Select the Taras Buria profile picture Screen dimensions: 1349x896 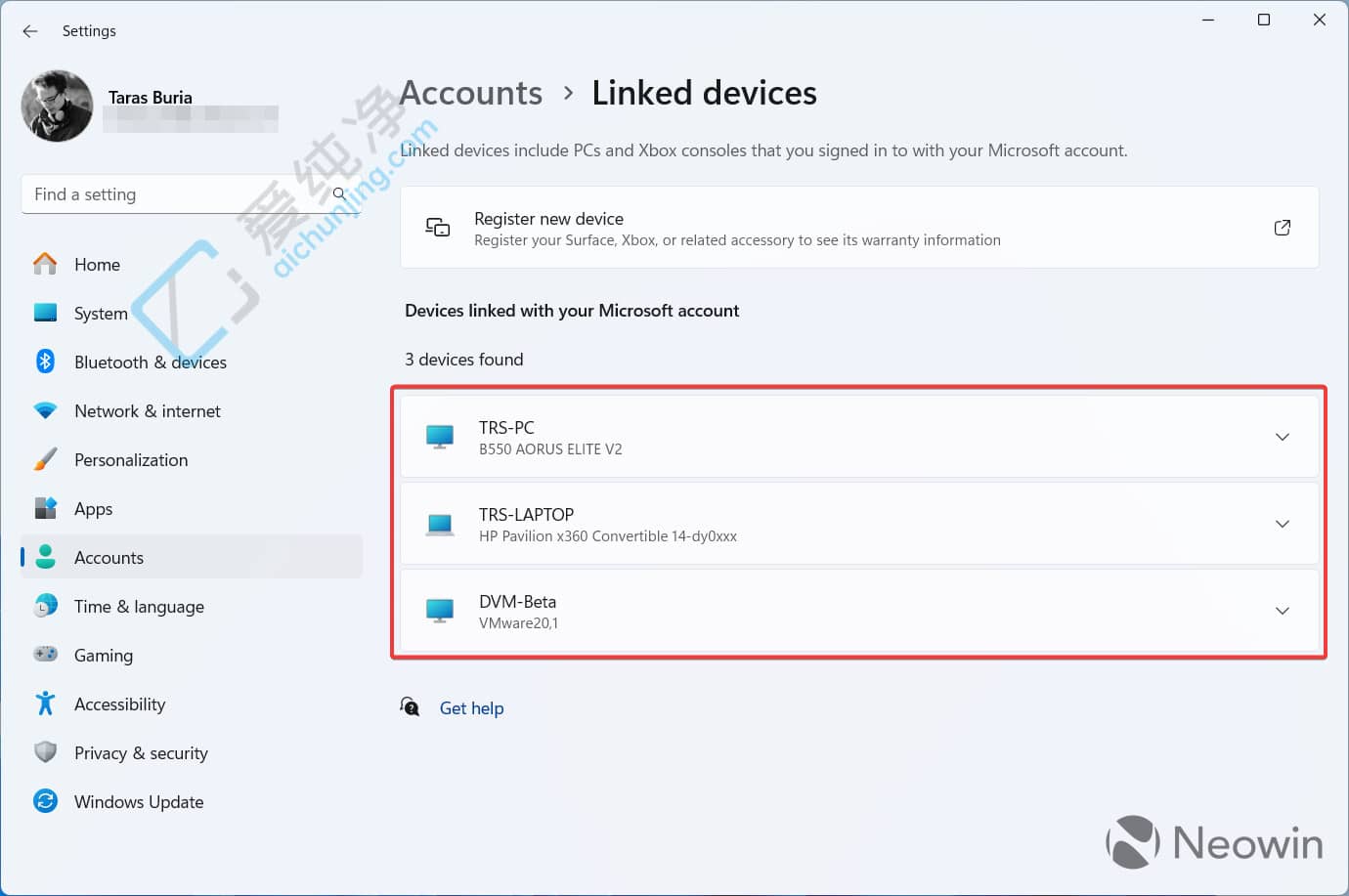click(57, 106)
